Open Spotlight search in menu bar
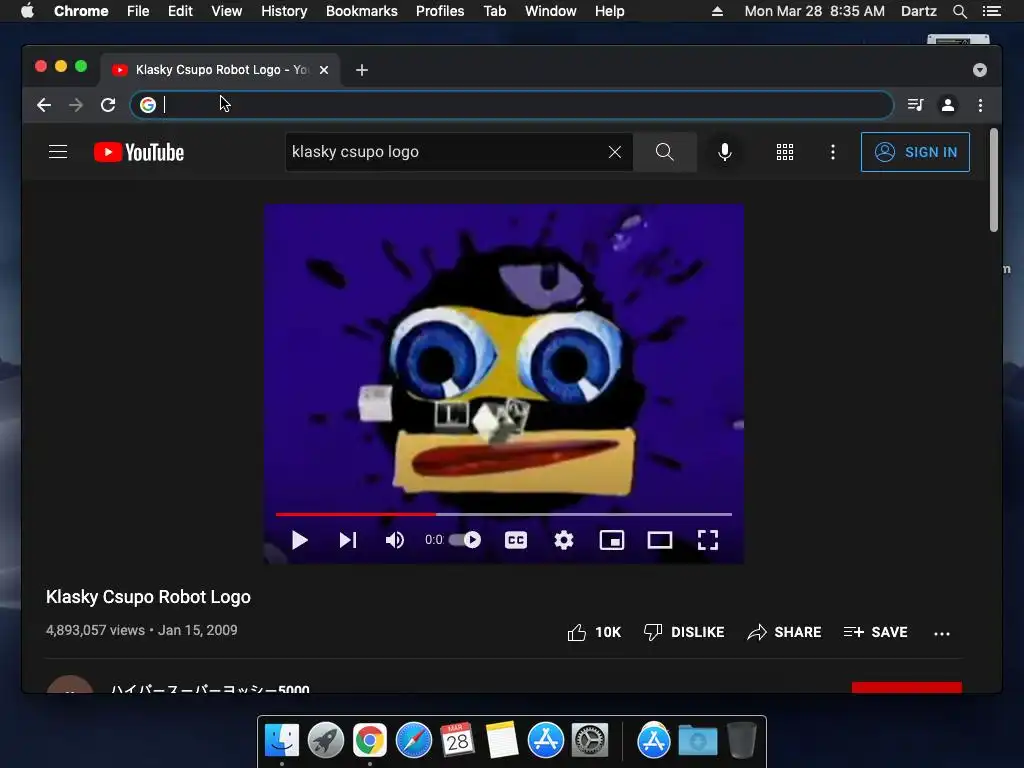Viewport: 1024px width, 768px height. click(x=960, y=11)
